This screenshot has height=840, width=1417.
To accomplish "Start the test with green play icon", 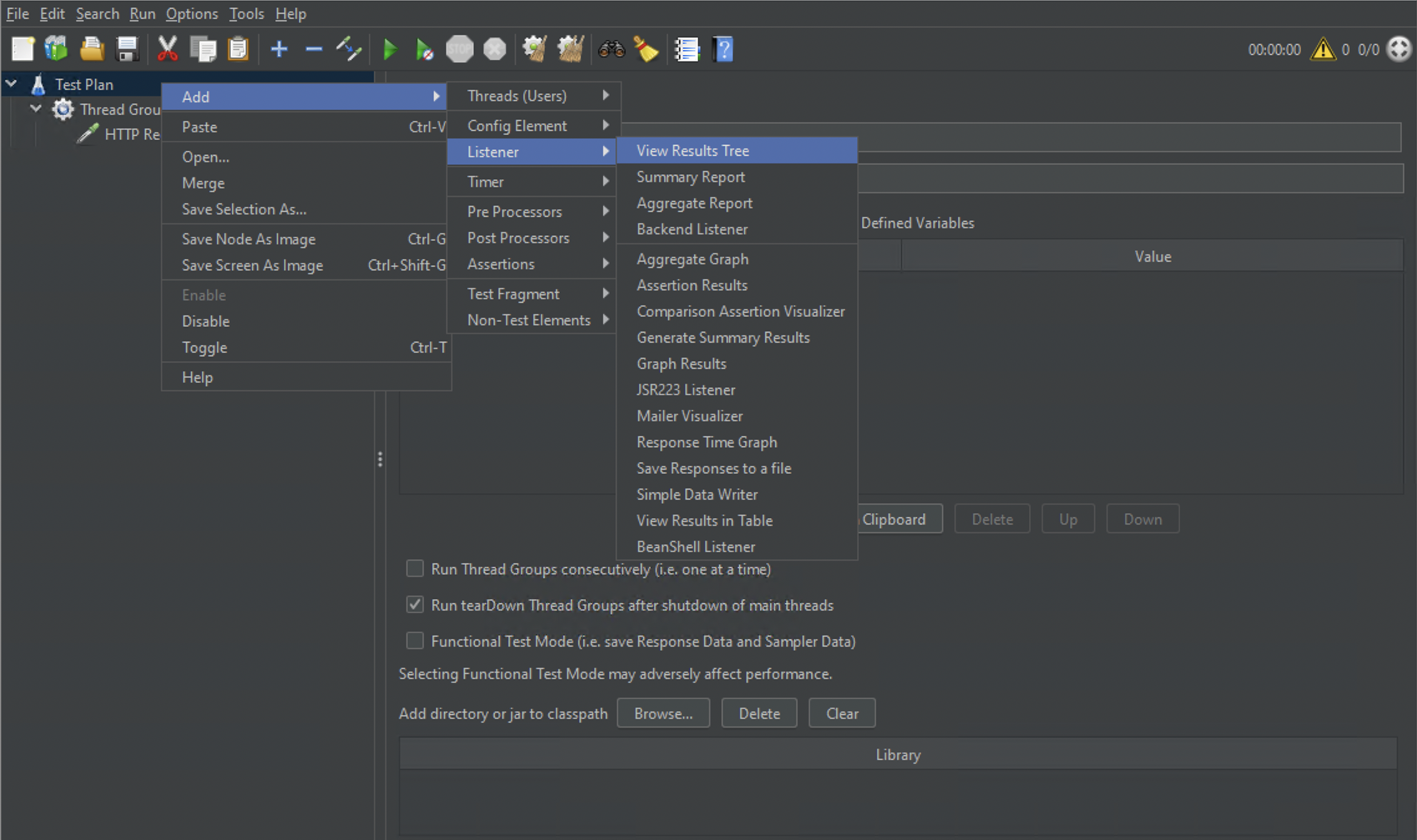I will click(390, 49).
